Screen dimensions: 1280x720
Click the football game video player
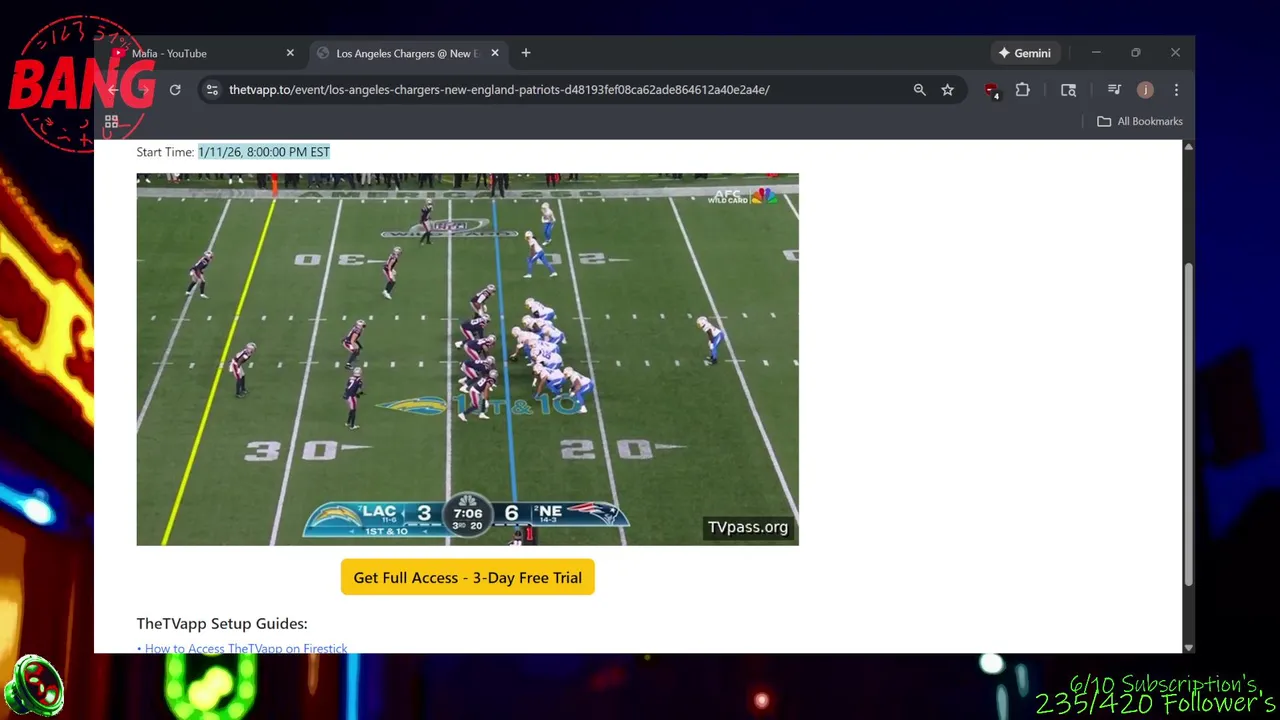click(x=467, y=359)
